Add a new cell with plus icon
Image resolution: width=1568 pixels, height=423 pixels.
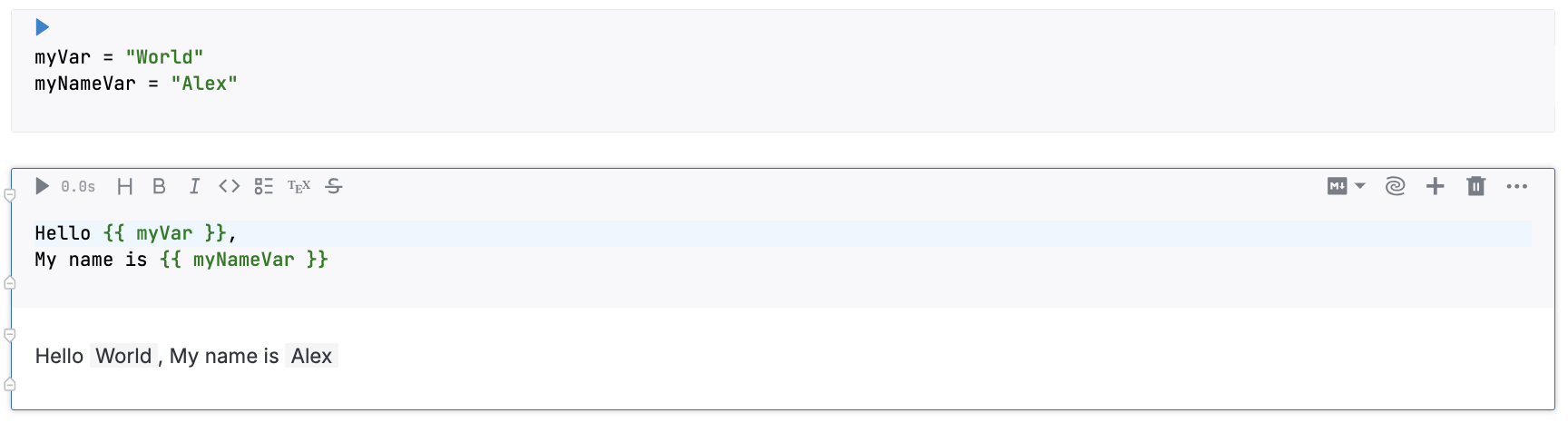click(1435, 186)
